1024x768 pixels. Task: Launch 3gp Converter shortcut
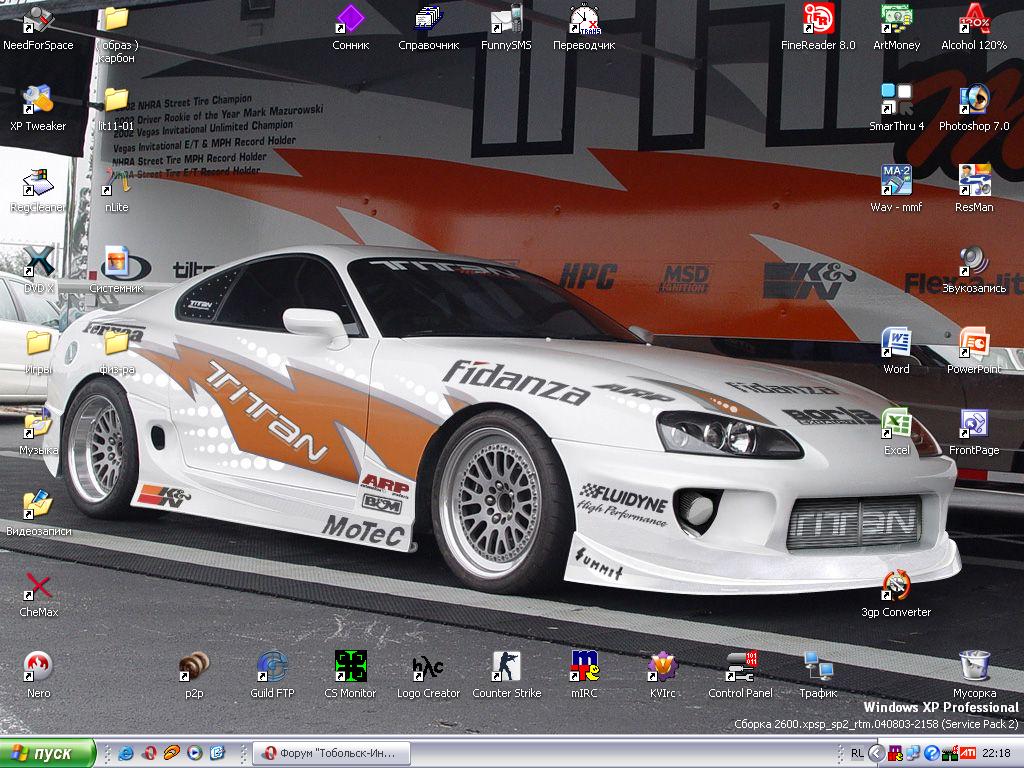(x=896, y=595)
